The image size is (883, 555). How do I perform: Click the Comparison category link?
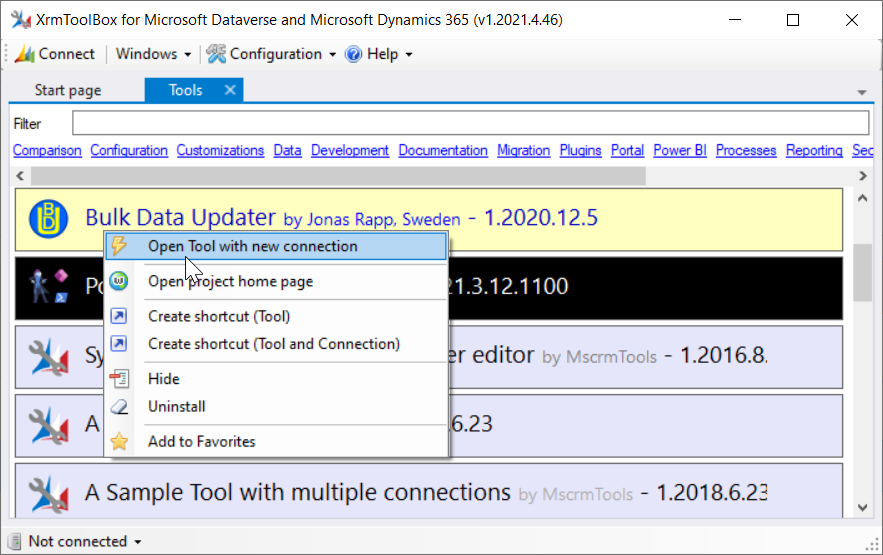47,150
